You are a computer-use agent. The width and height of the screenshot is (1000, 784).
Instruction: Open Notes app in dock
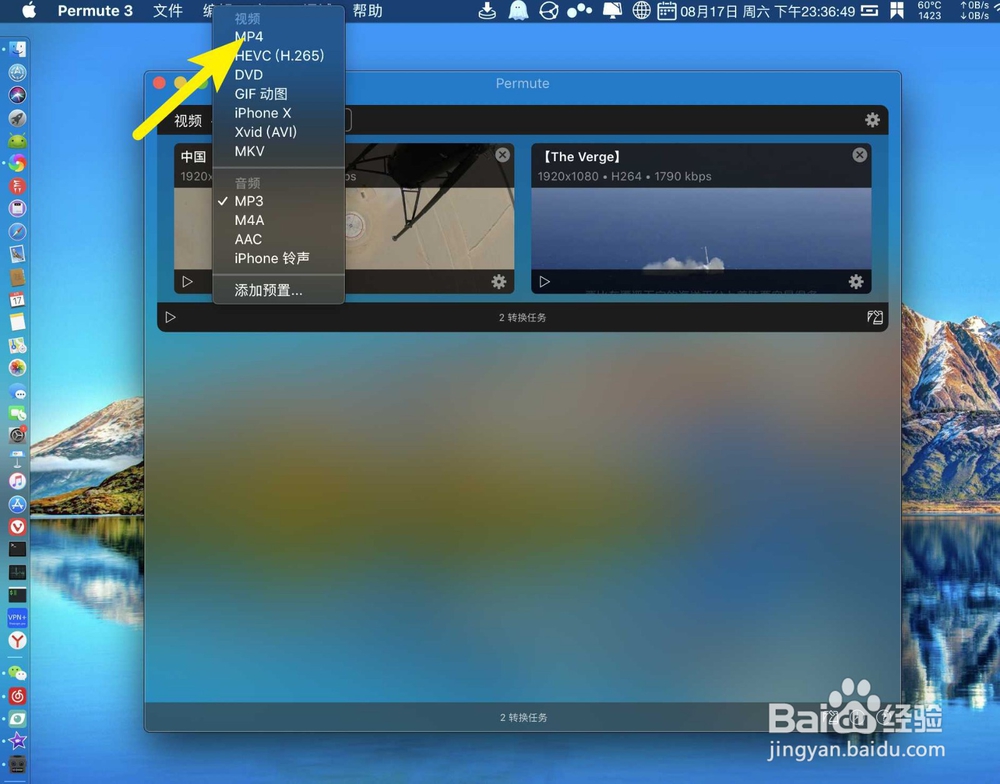(x=17, y=322)
